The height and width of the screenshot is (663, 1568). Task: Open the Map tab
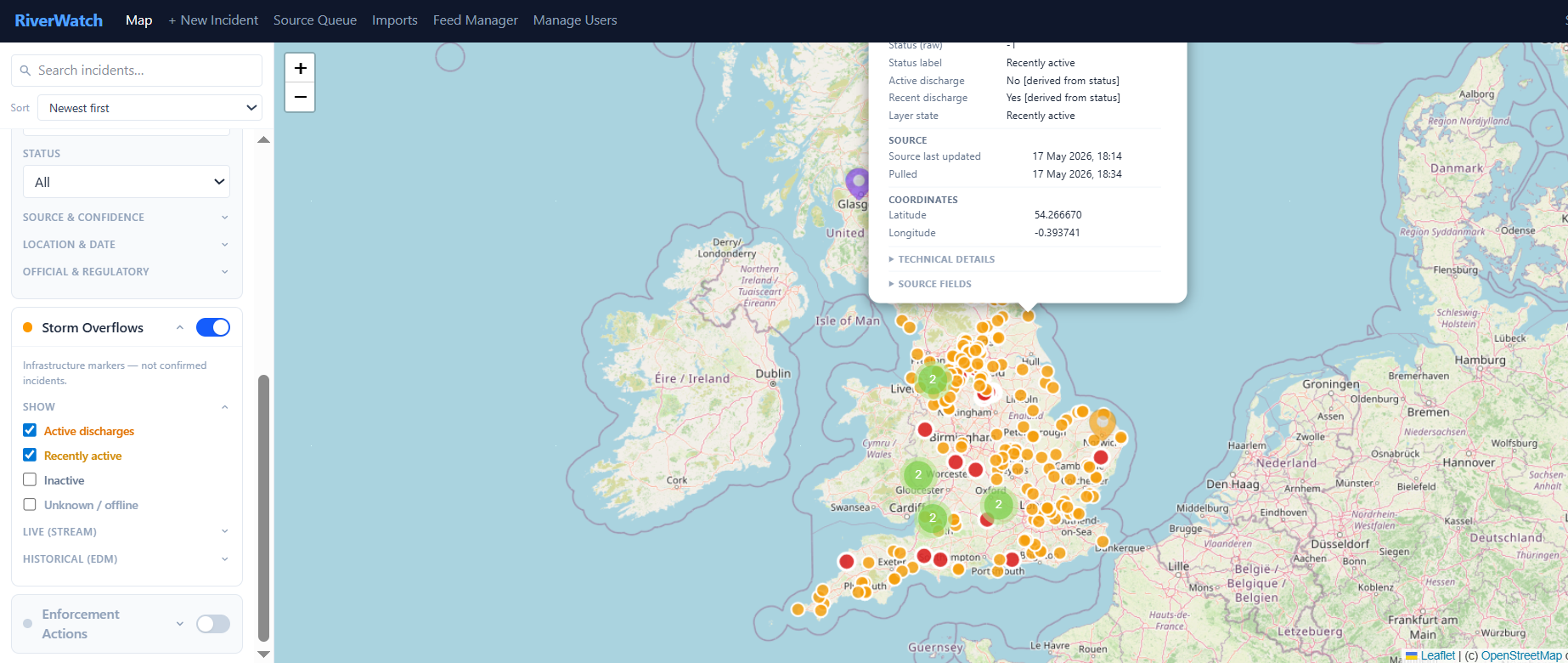[139, 20]
